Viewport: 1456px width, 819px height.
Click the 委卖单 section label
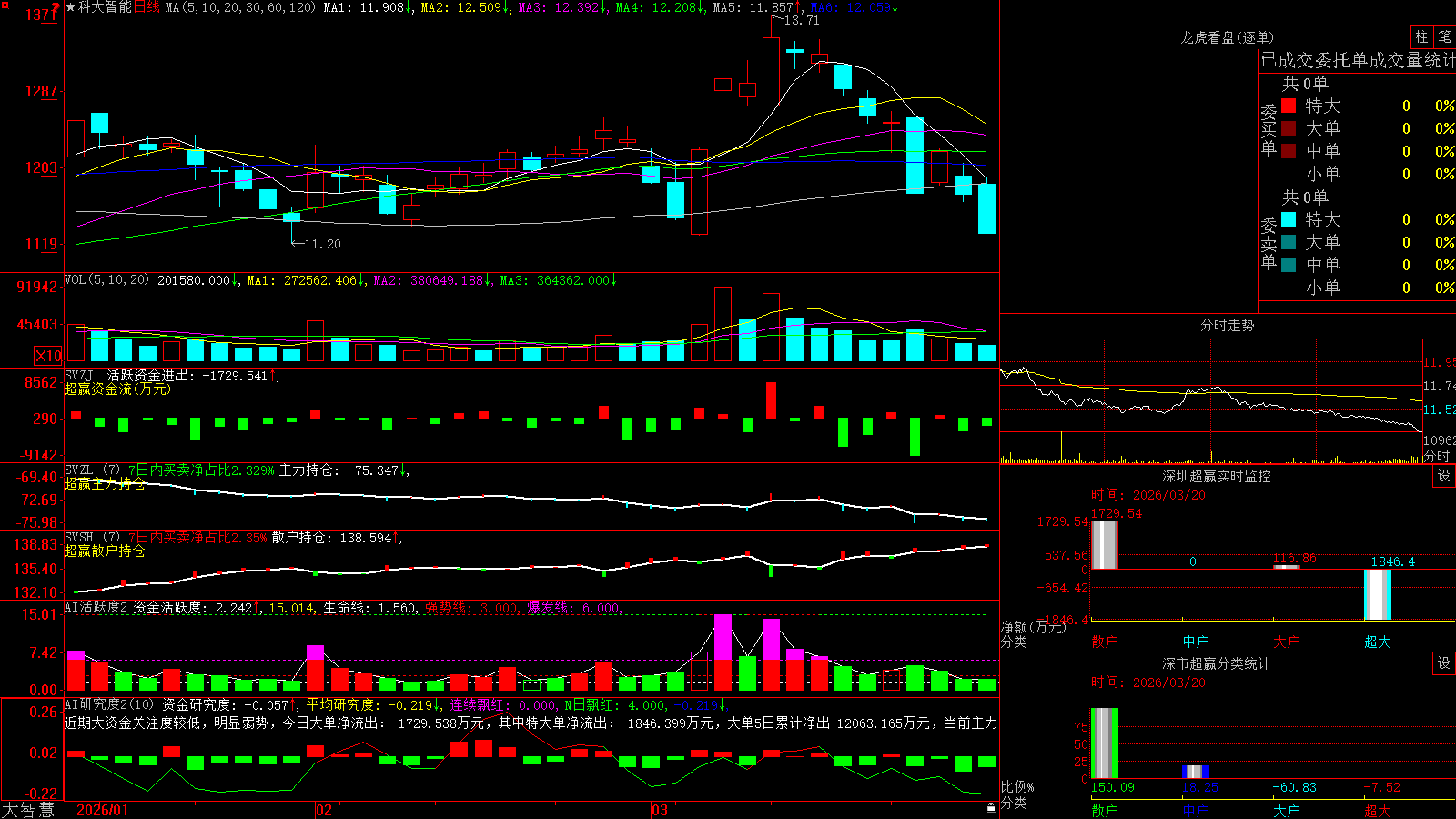point(1269,243)
